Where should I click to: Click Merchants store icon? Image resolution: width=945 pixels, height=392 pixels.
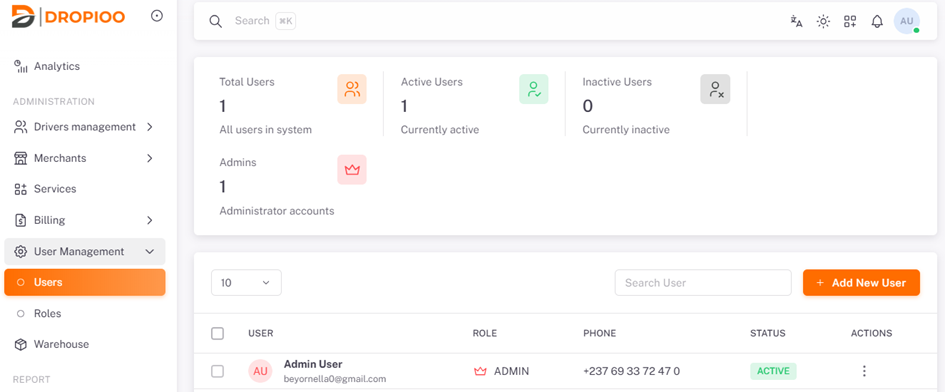pos(21,158)
